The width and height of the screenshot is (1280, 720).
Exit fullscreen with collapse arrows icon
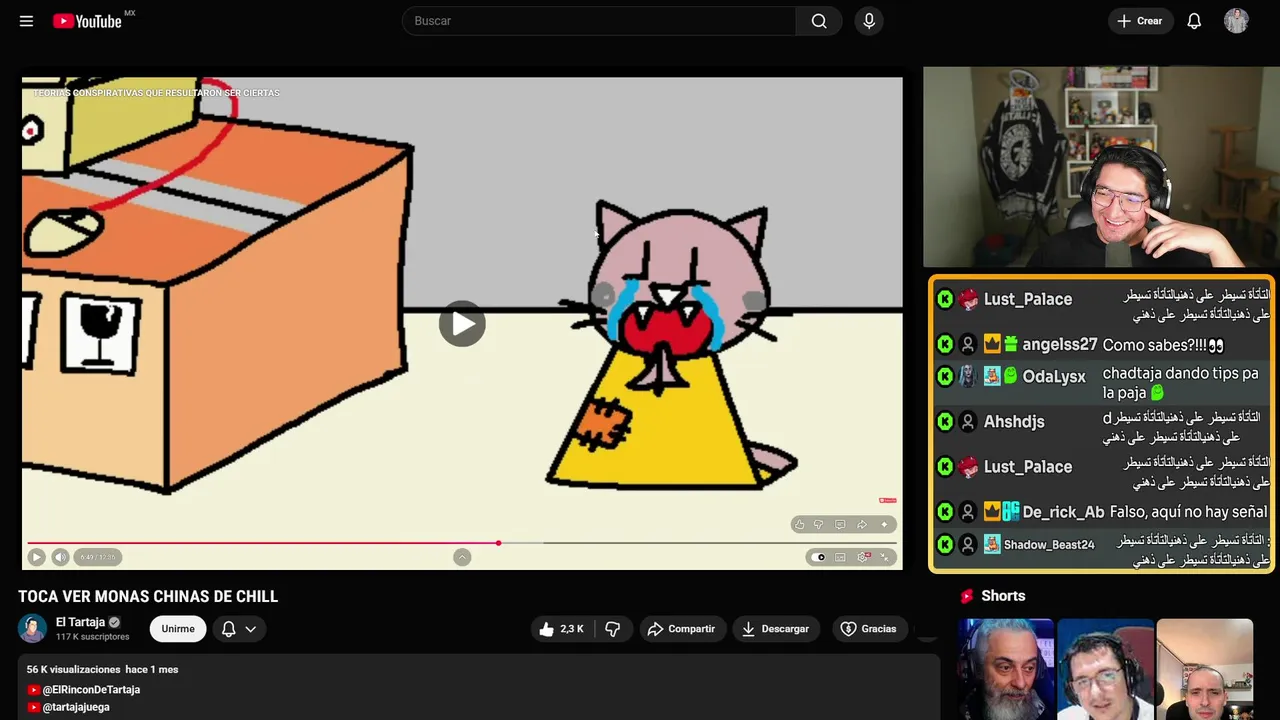[885, 557]
